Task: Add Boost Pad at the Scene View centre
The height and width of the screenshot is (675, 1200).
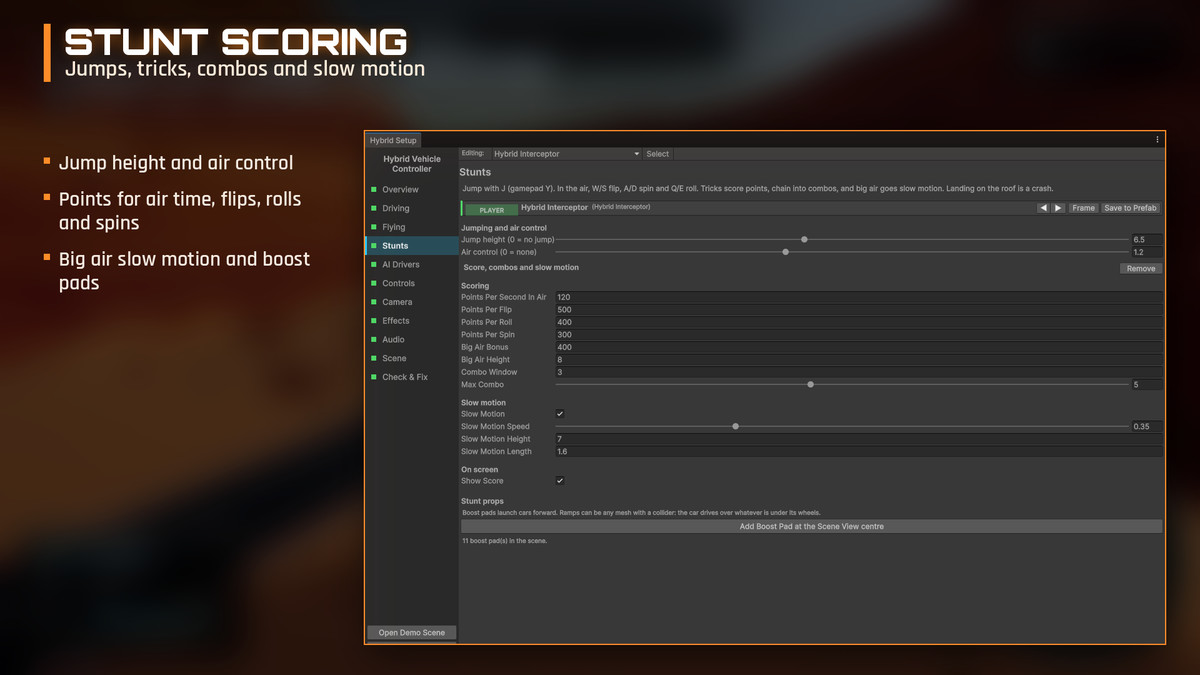Action: (811, 526)
